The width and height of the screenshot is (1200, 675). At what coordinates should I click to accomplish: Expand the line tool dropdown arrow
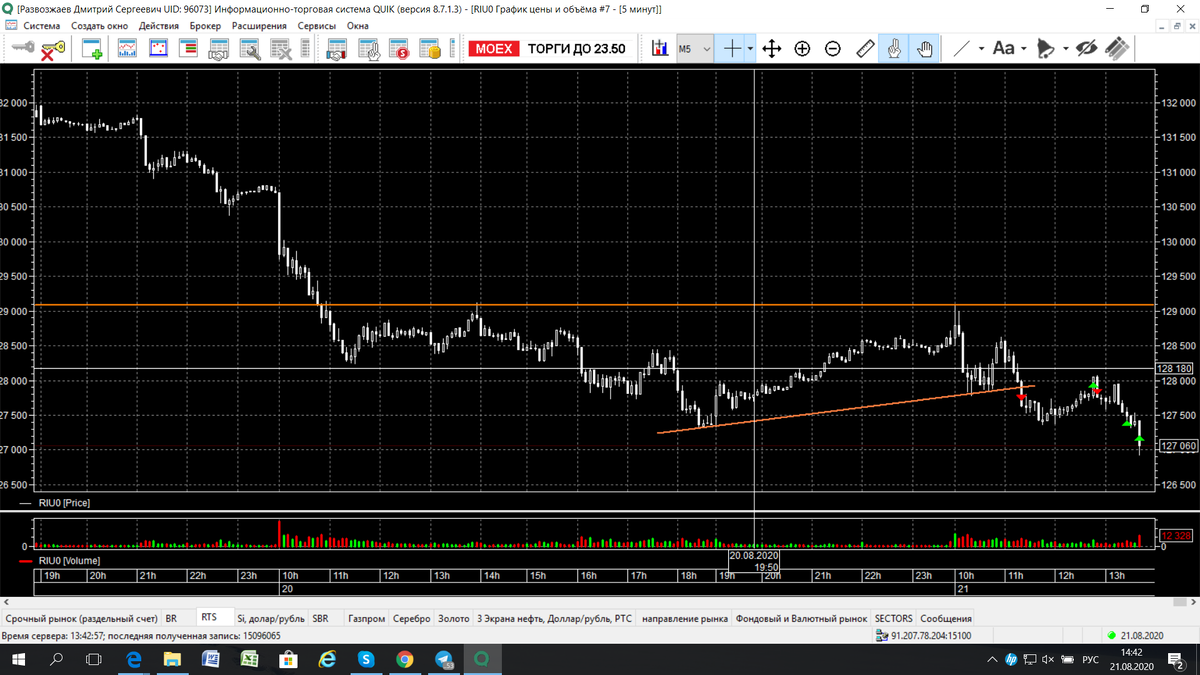point(981,48)
